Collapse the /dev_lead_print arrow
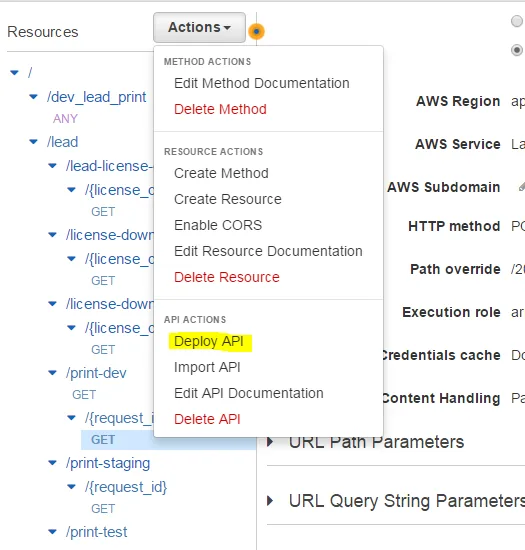Screen dimensions: 525x550 33,97
